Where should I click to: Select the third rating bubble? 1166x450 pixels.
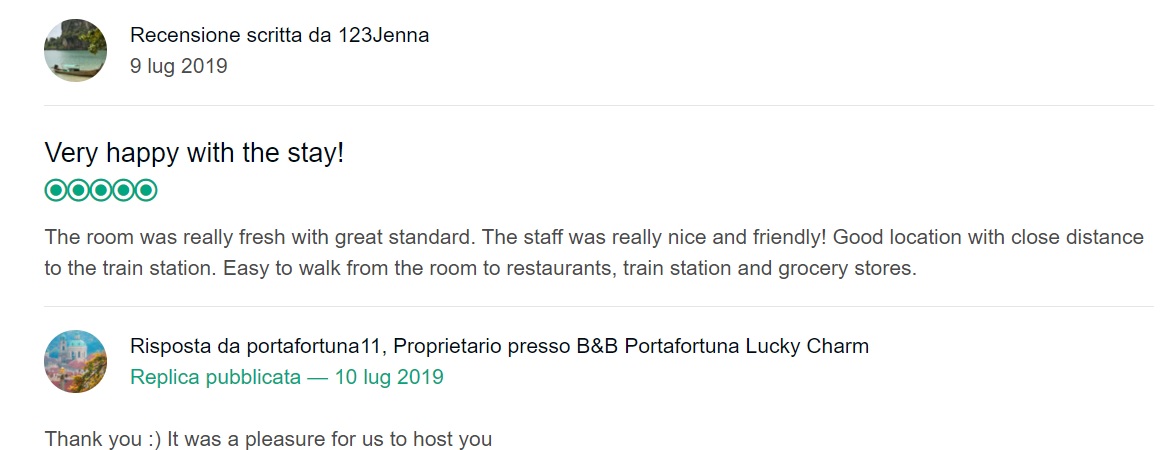pos(100,190)
